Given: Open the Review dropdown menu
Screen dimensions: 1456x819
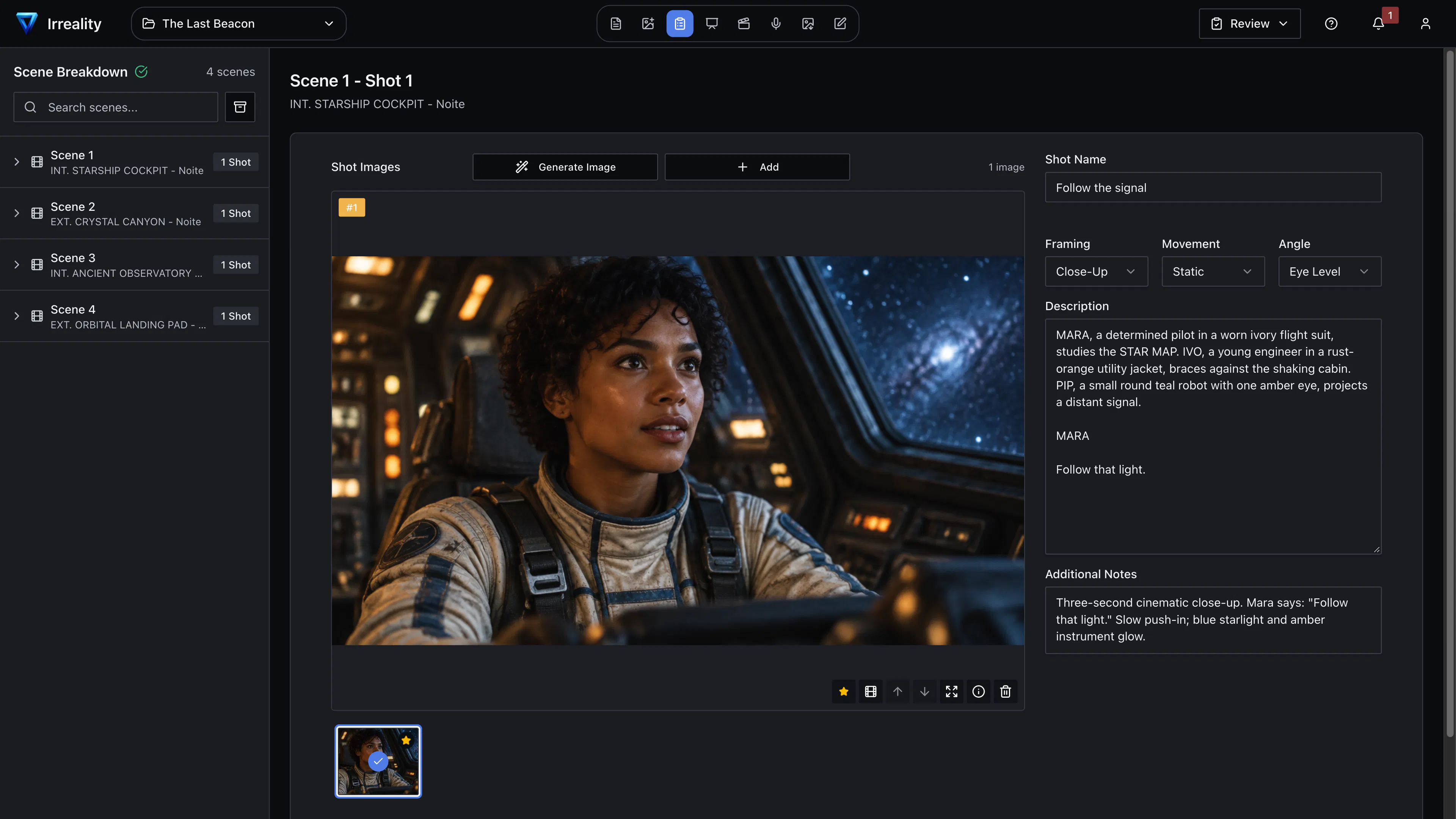Looking at the screenshot, I should tap(1250, 24).
